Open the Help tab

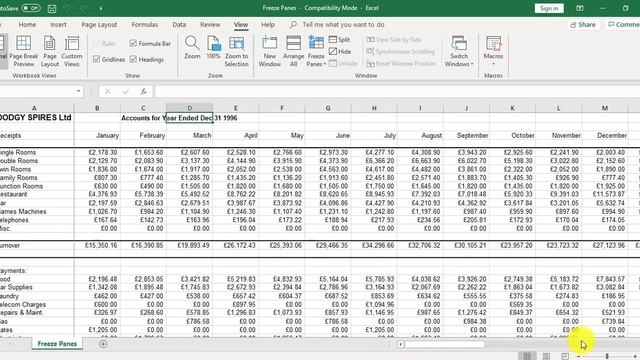(x=268, y=25)
